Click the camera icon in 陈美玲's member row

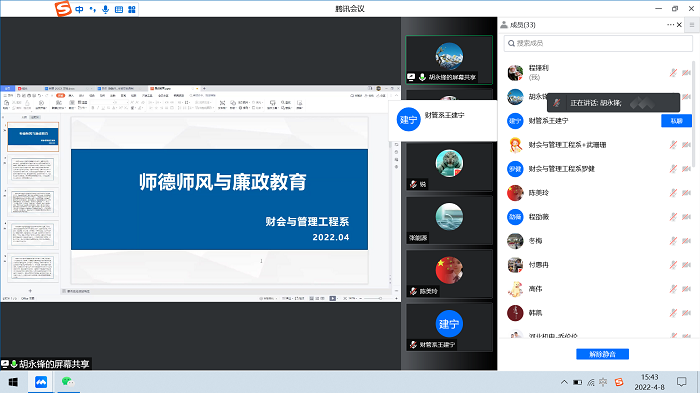pyautogui.click(x=687, y=193)
